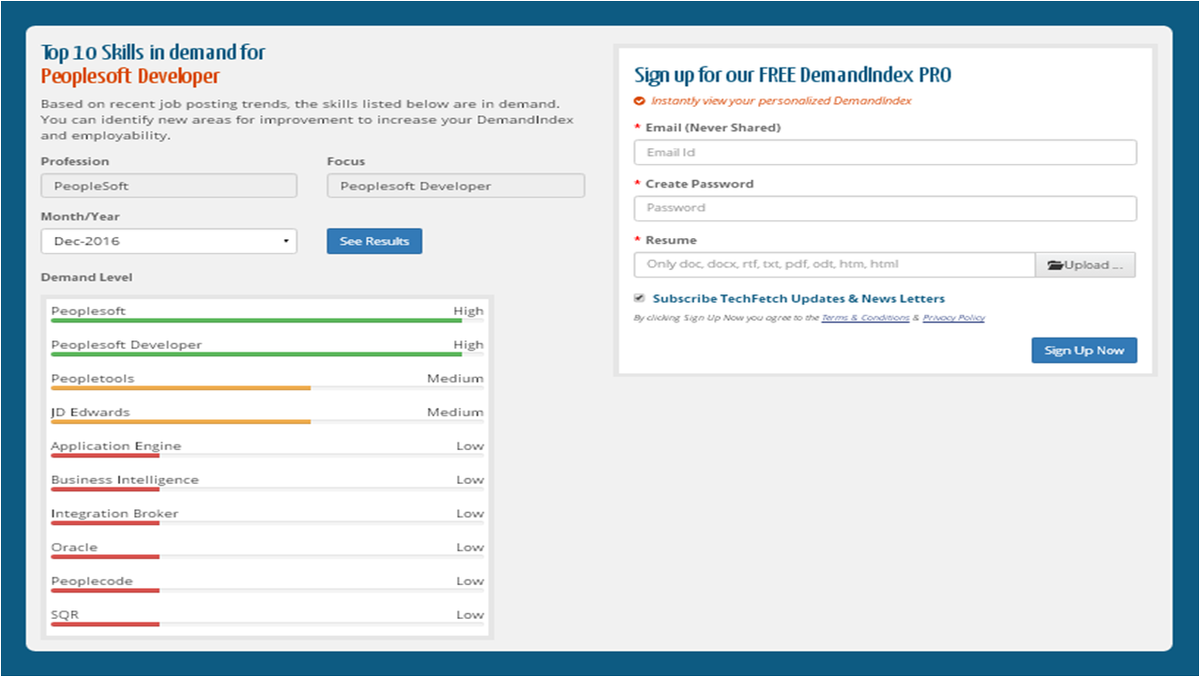
Task: Select the Integration Broker skill text
Action: (x=115, y=514)
